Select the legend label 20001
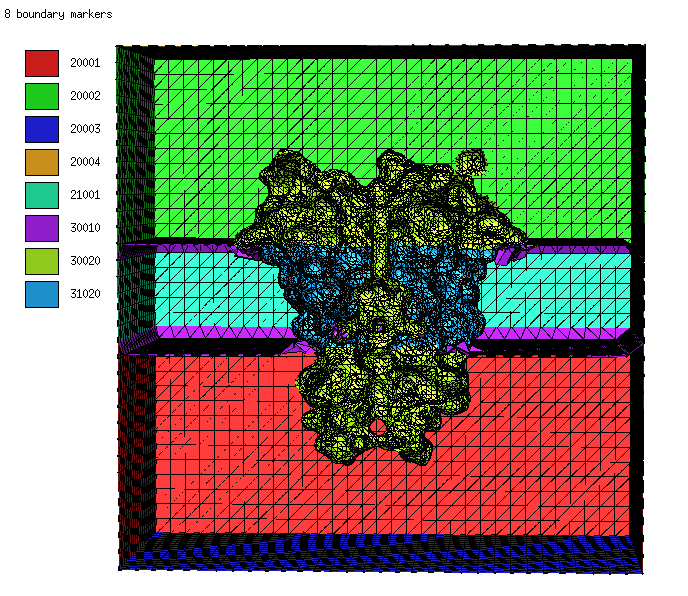This screenshot has height=596, width=688. [x=85, y=63]
